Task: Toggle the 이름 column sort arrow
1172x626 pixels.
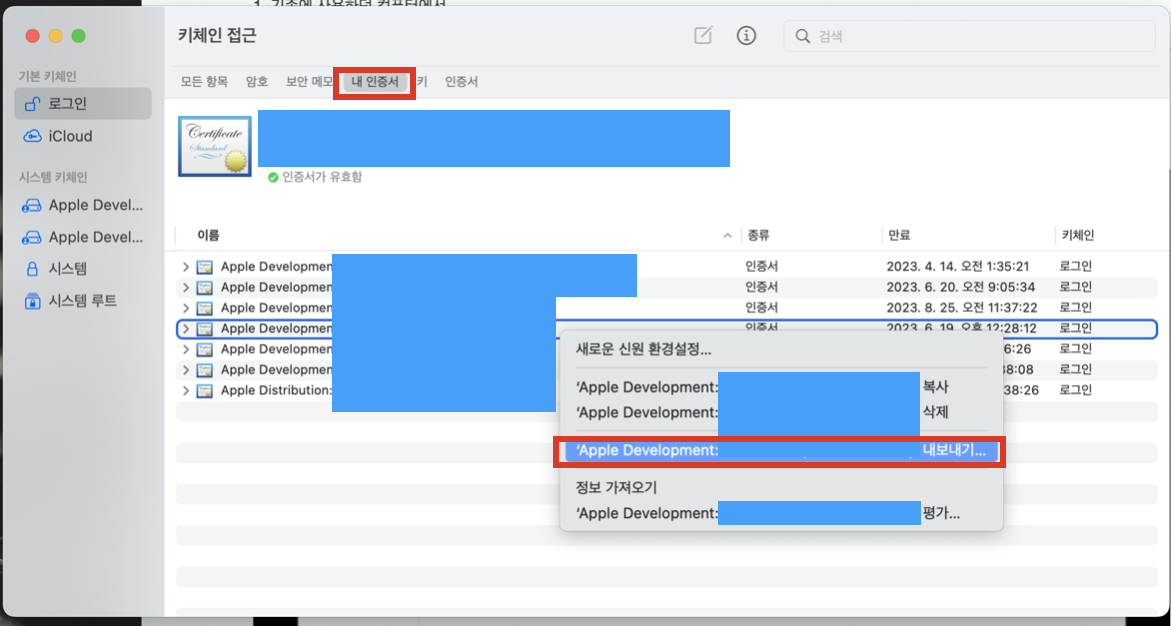Action: coord(727,235)
